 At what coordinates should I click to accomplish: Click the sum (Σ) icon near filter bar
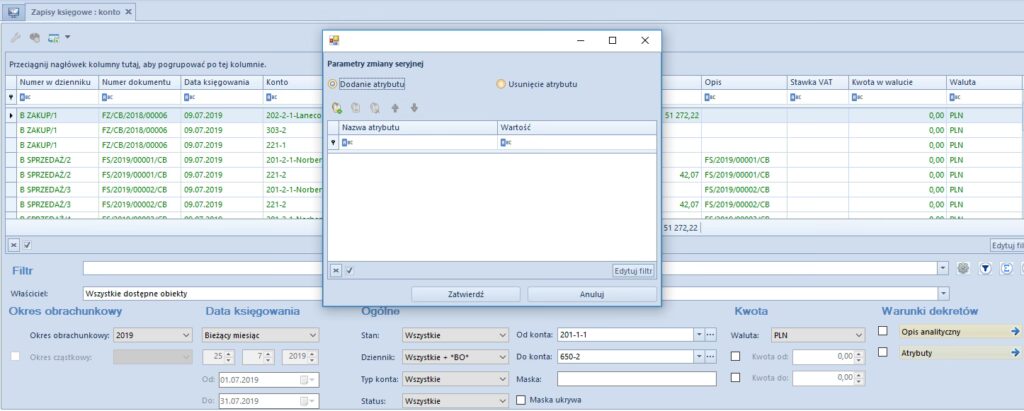[x=1004, y=268]
